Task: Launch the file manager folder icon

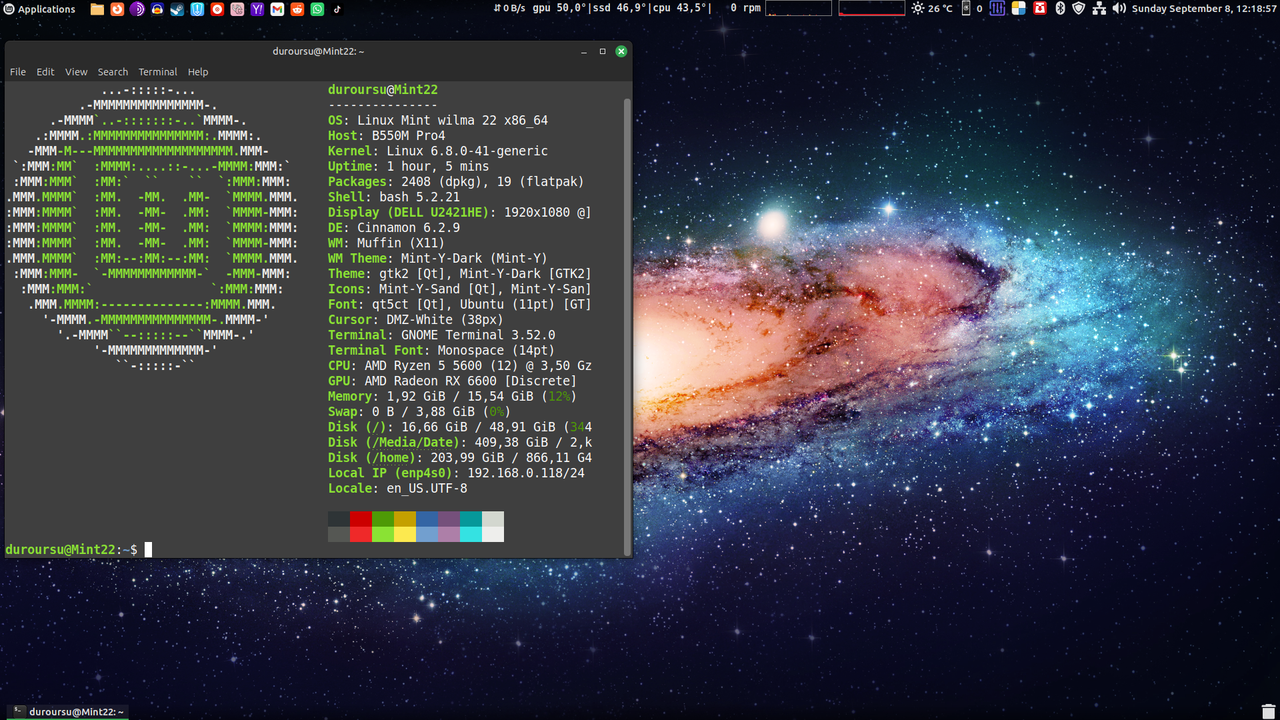Action: (97, 9)
